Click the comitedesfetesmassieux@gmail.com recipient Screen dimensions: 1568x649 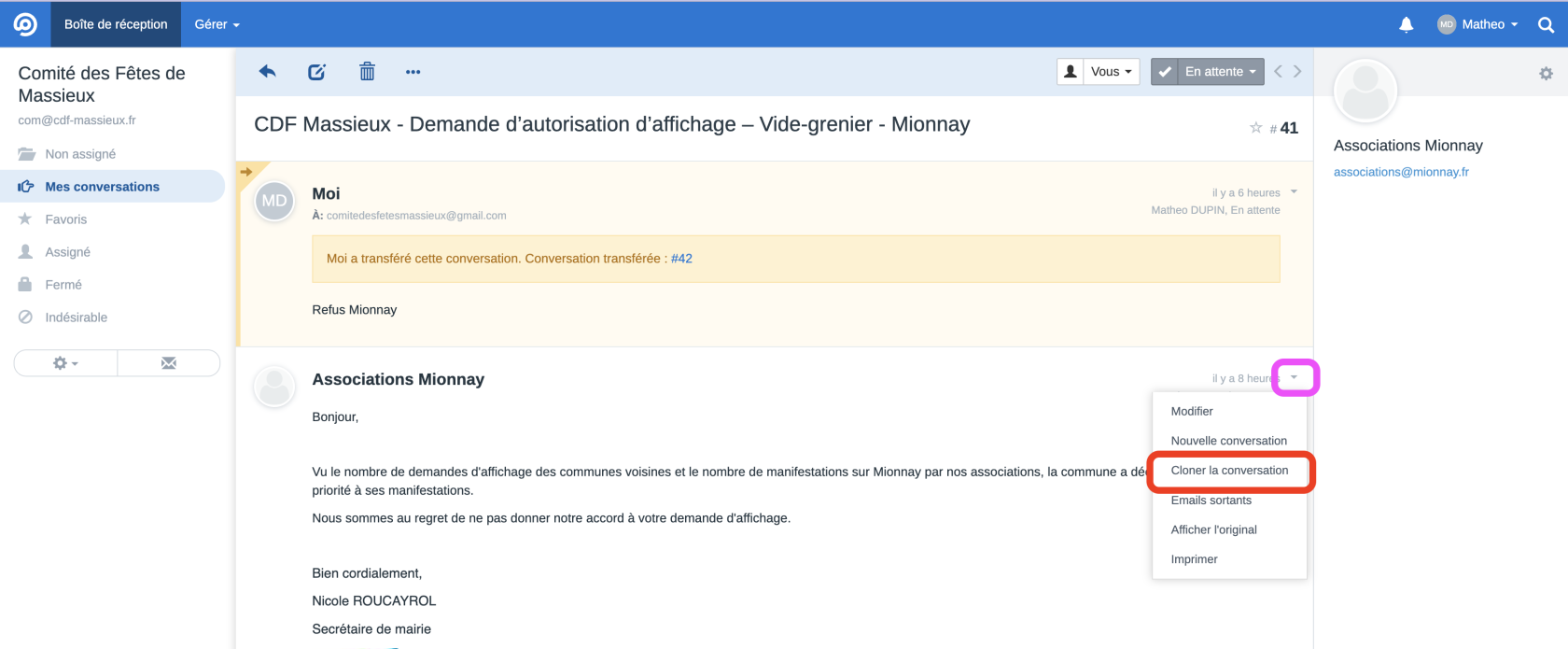[x=416, y=216]
